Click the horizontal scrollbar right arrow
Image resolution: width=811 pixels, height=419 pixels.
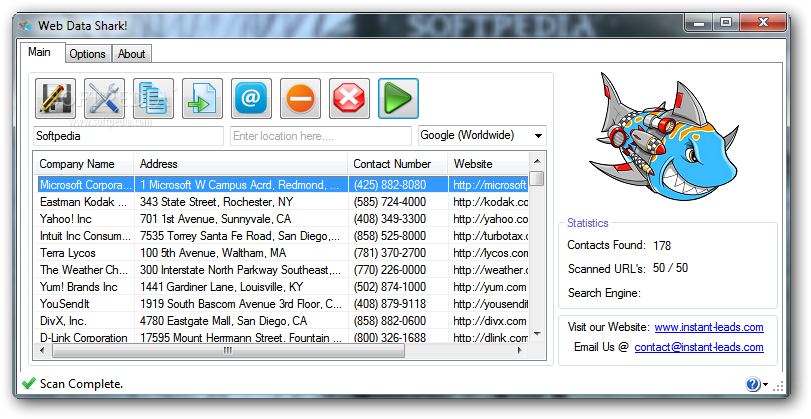[520, 350]
